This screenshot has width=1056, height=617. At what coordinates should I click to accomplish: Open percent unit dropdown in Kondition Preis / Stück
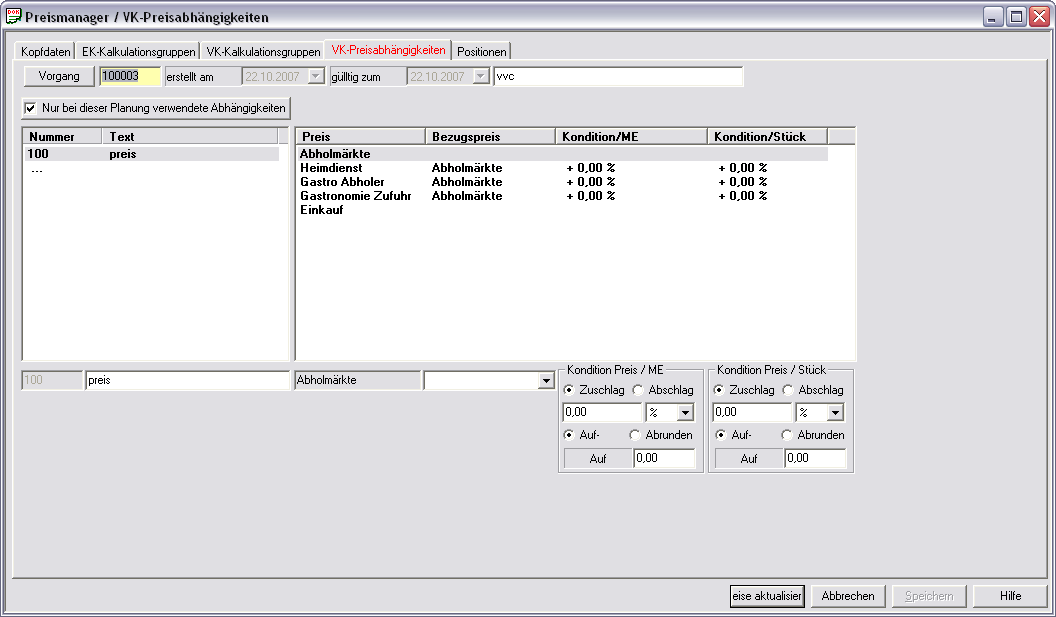[x=835, y=412]
